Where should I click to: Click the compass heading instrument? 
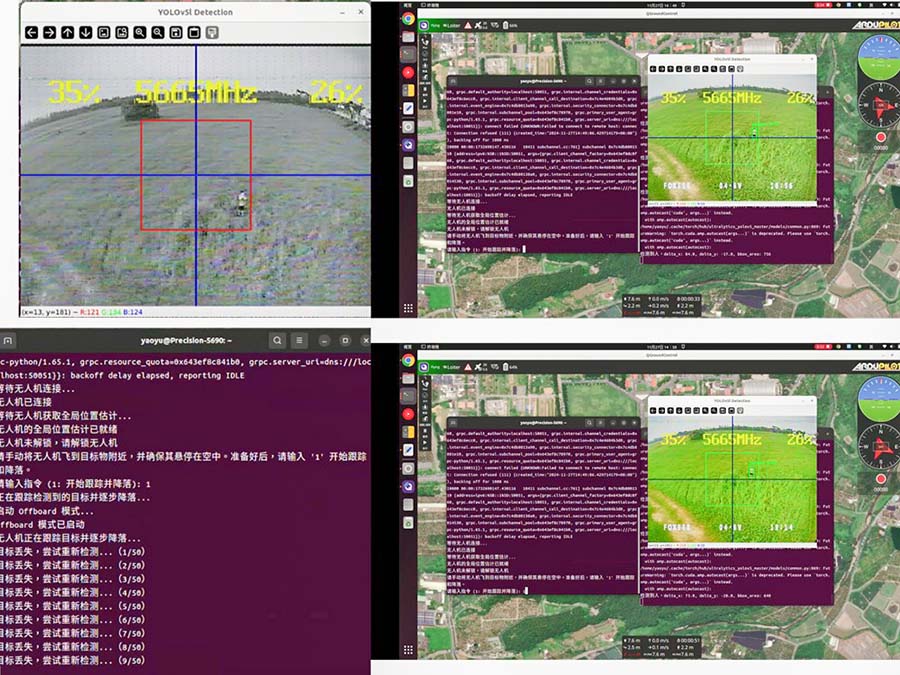click(879, 104)
